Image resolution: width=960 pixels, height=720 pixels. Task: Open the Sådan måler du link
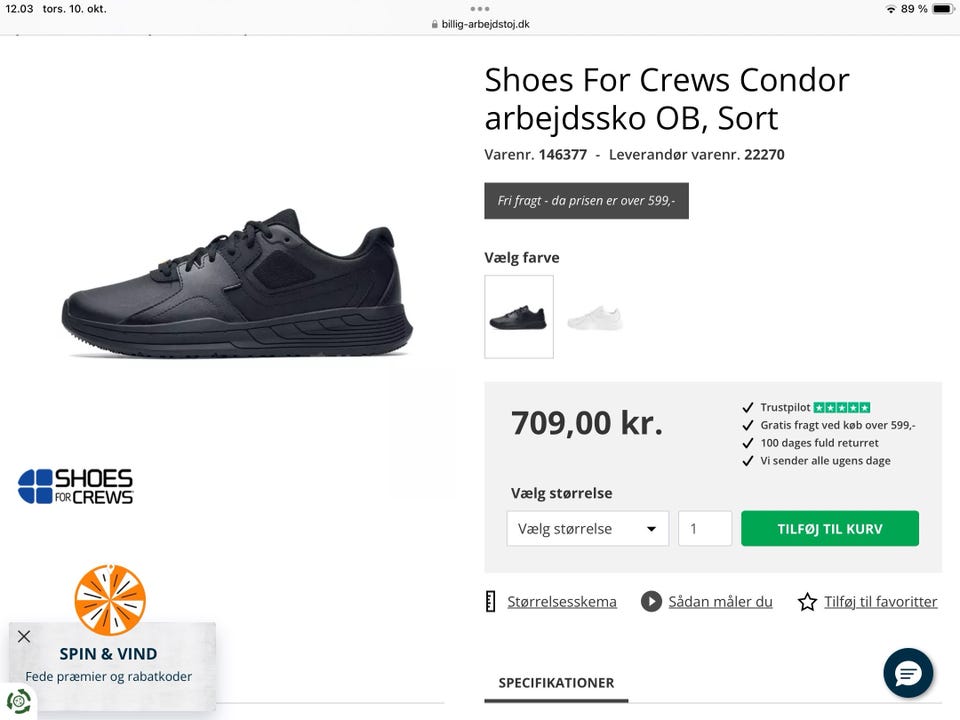tap(720, 602)
